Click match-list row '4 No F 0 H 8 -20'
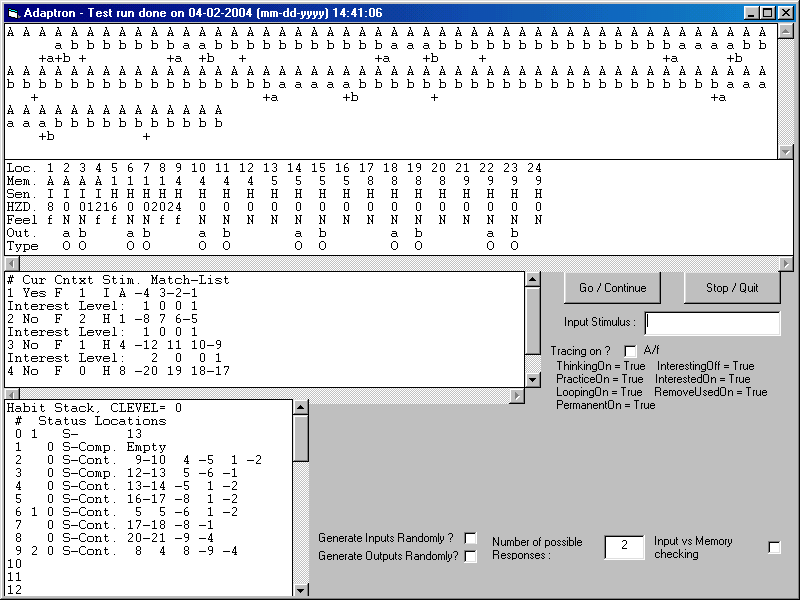Screen dimensions: 800x600 click(118, 370)
